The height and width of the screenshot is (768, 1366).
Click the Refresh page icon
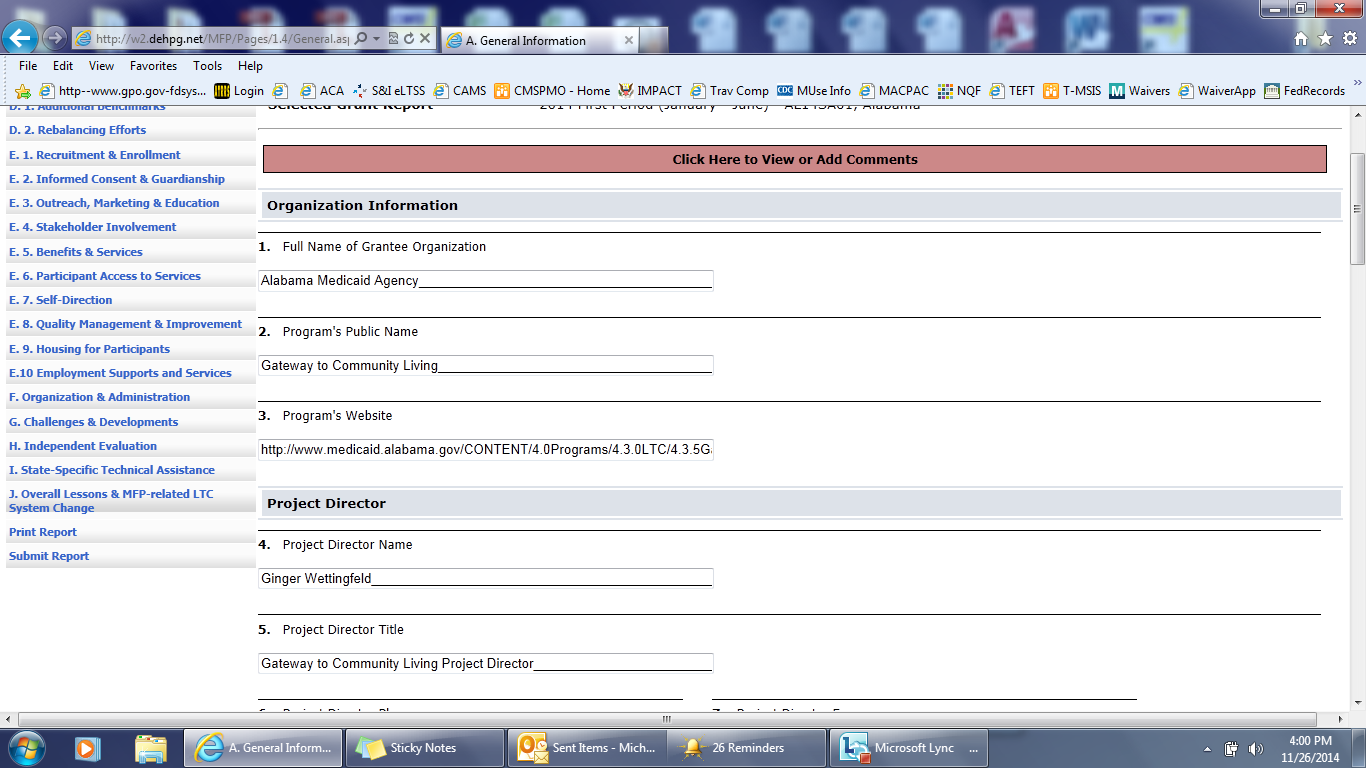pos(409,39)
